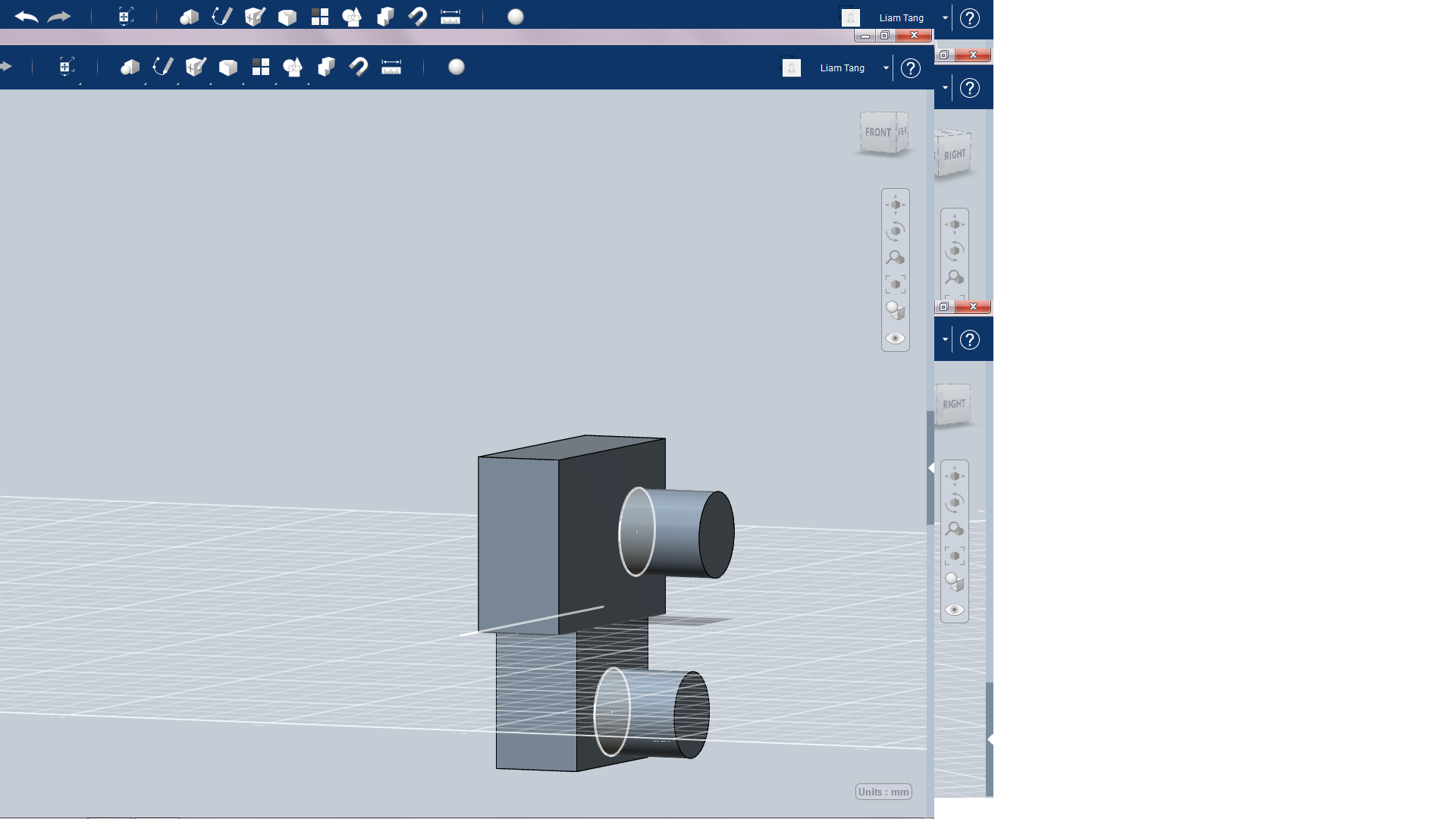Open Transform tool in front window toolbar

[67, 67]
